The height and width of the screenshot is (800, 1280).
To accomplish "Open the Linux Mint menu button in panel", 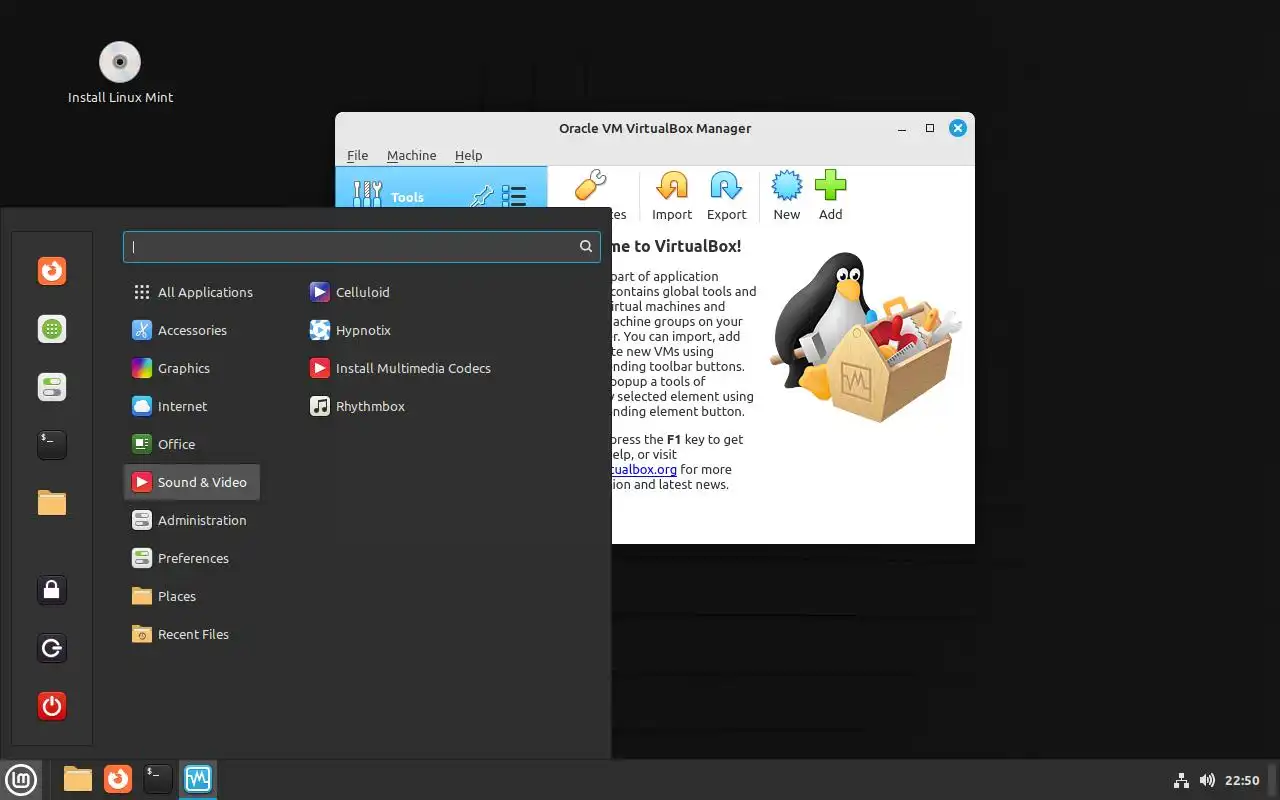I will coord(21,779).
